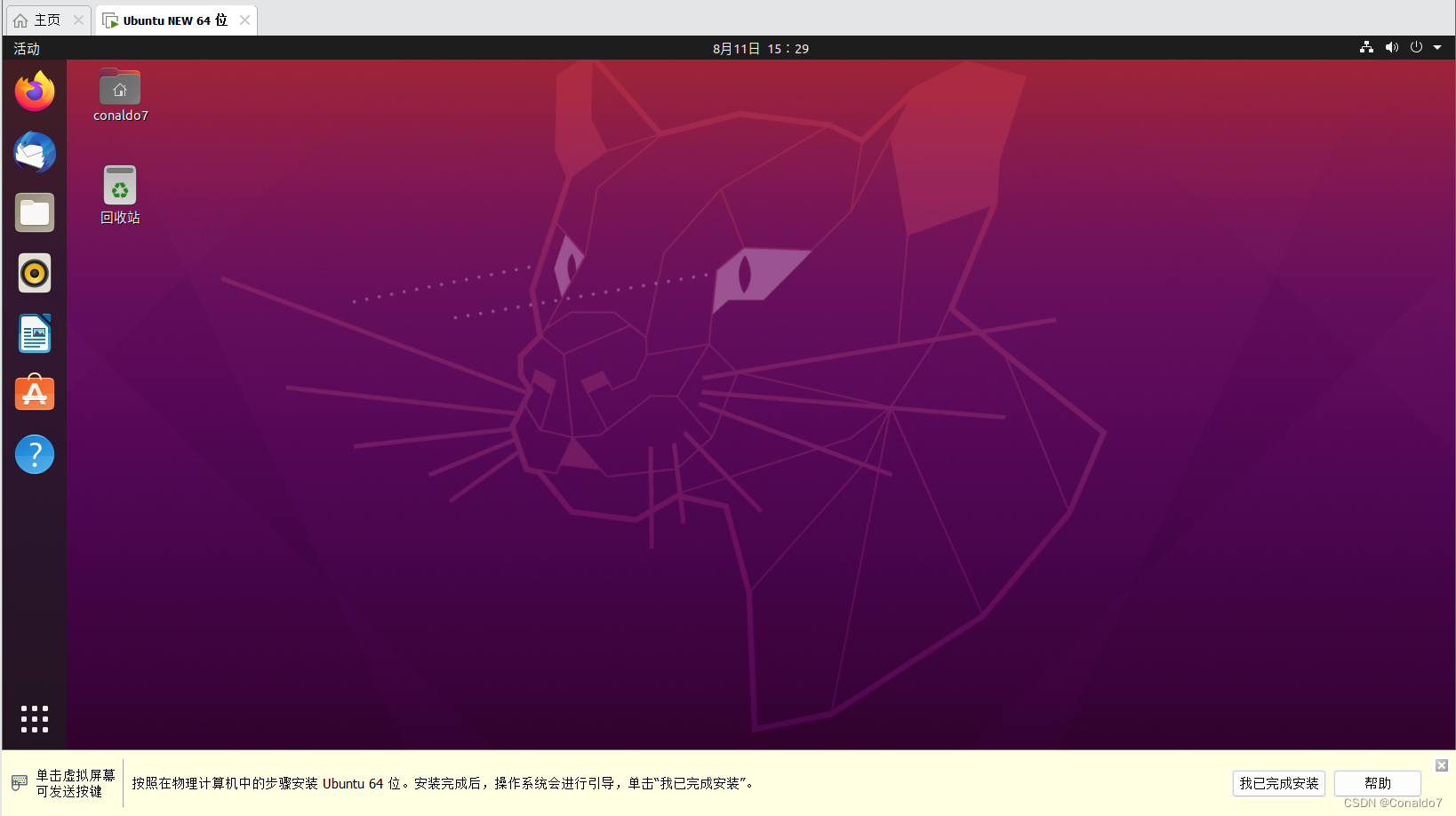This screenshot has width=1456, height=816.
Task: Dismiss the install hint bar
Action: point(1442,765)
